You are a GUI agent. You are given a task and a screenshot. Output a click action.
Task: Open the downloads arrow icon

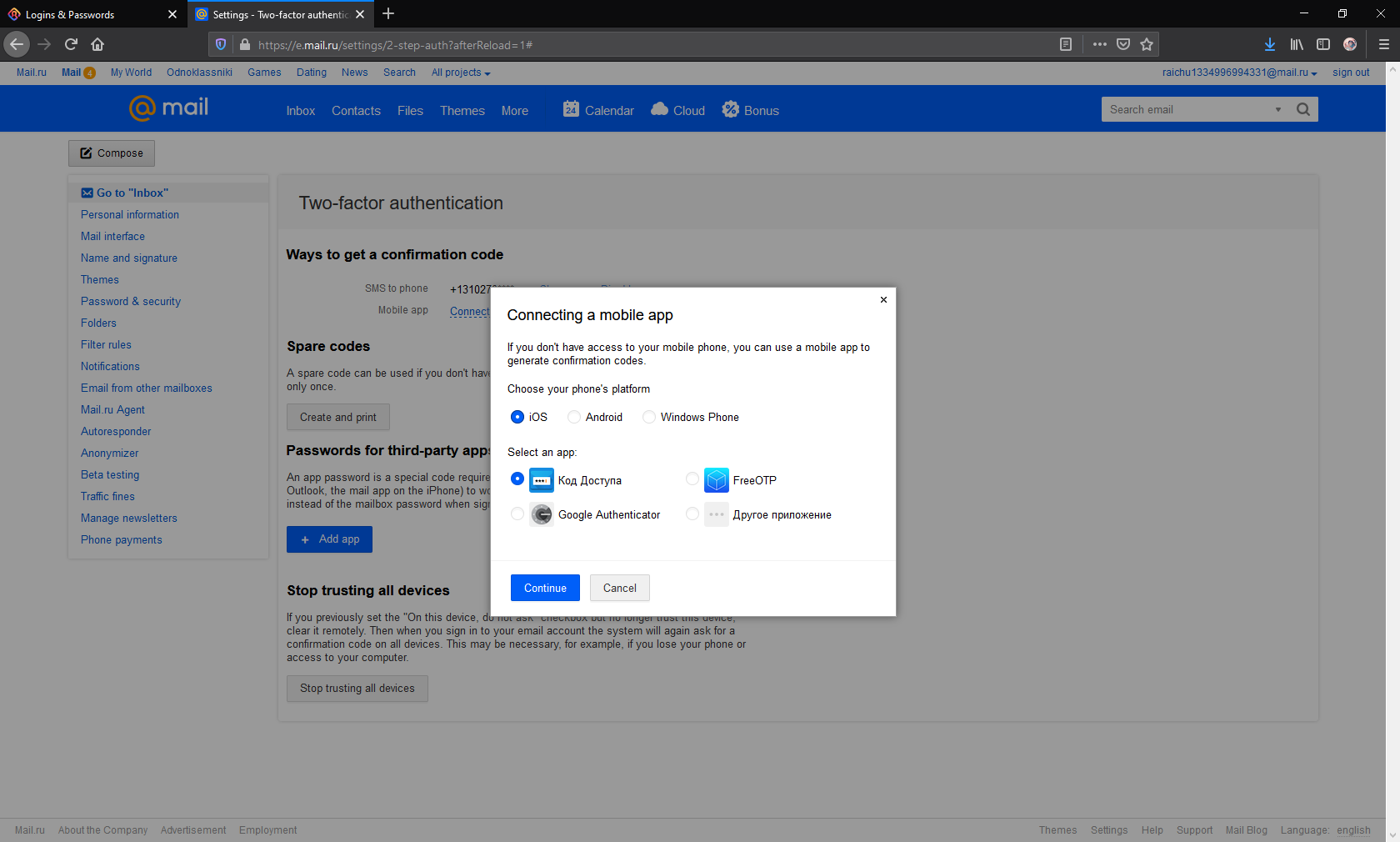[1270, 44]
